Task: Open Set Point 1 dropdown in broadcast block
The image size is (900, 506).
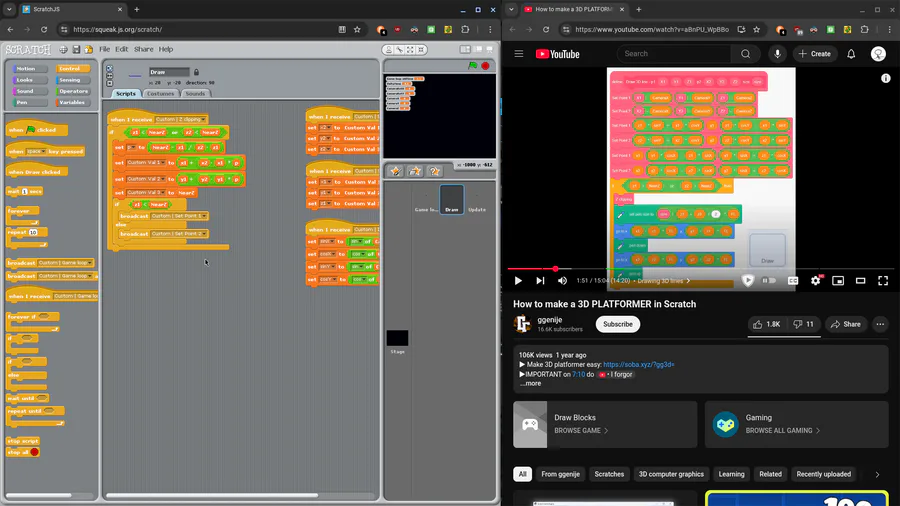Action: [x=179, y=216]
